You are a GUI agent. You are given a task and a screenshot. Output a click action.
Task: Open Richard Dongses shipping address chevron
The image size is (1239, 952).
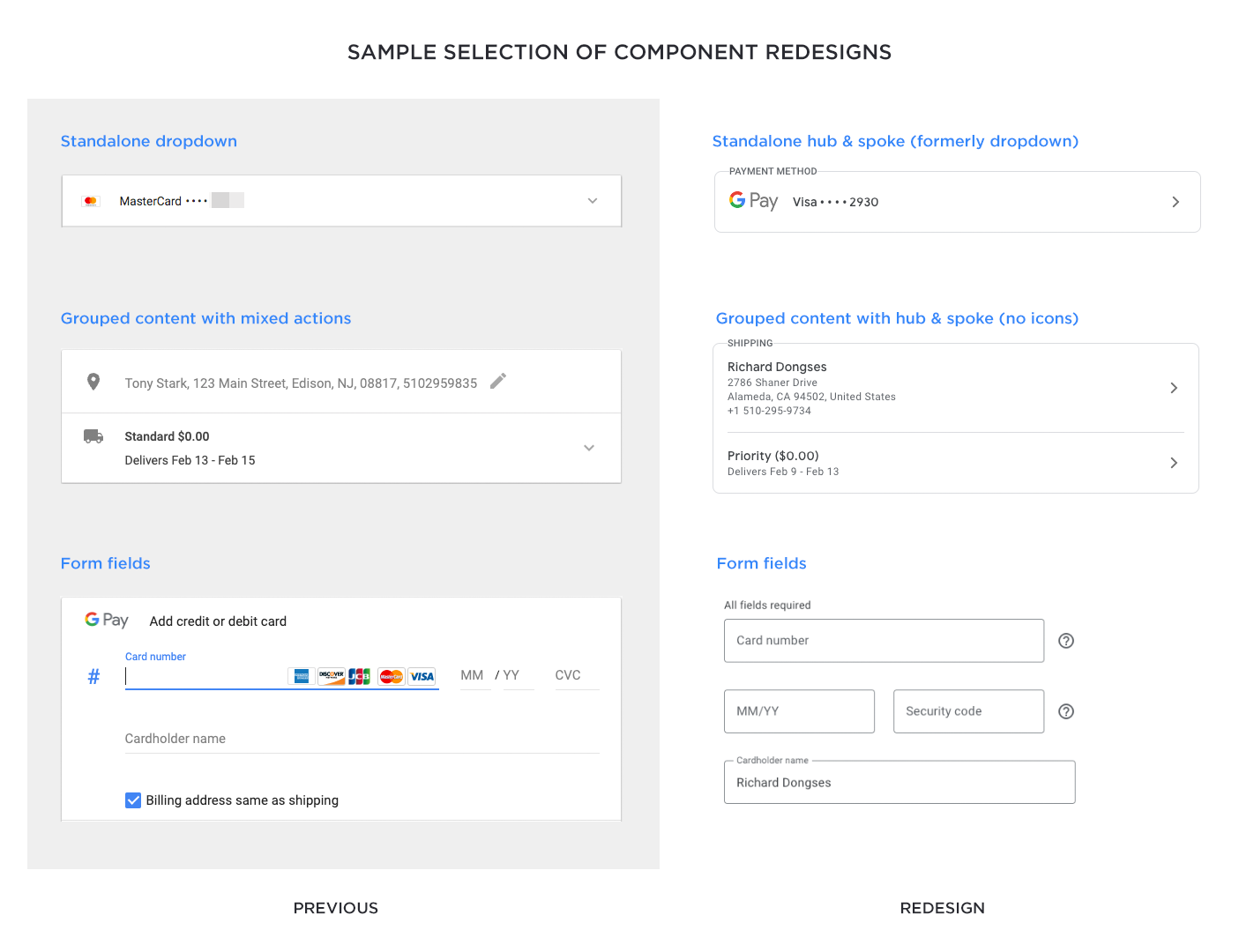(1174, 388)
